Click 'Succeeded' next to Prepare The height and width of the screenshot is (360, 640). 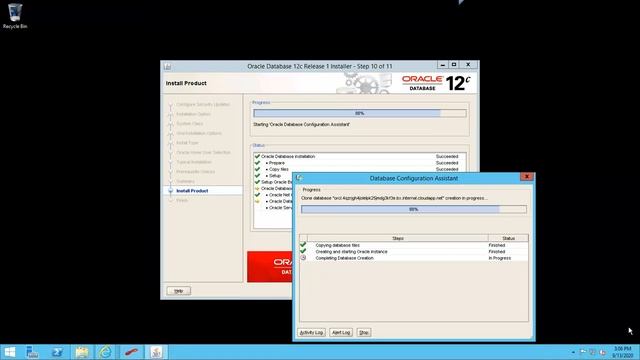[447, 163]
